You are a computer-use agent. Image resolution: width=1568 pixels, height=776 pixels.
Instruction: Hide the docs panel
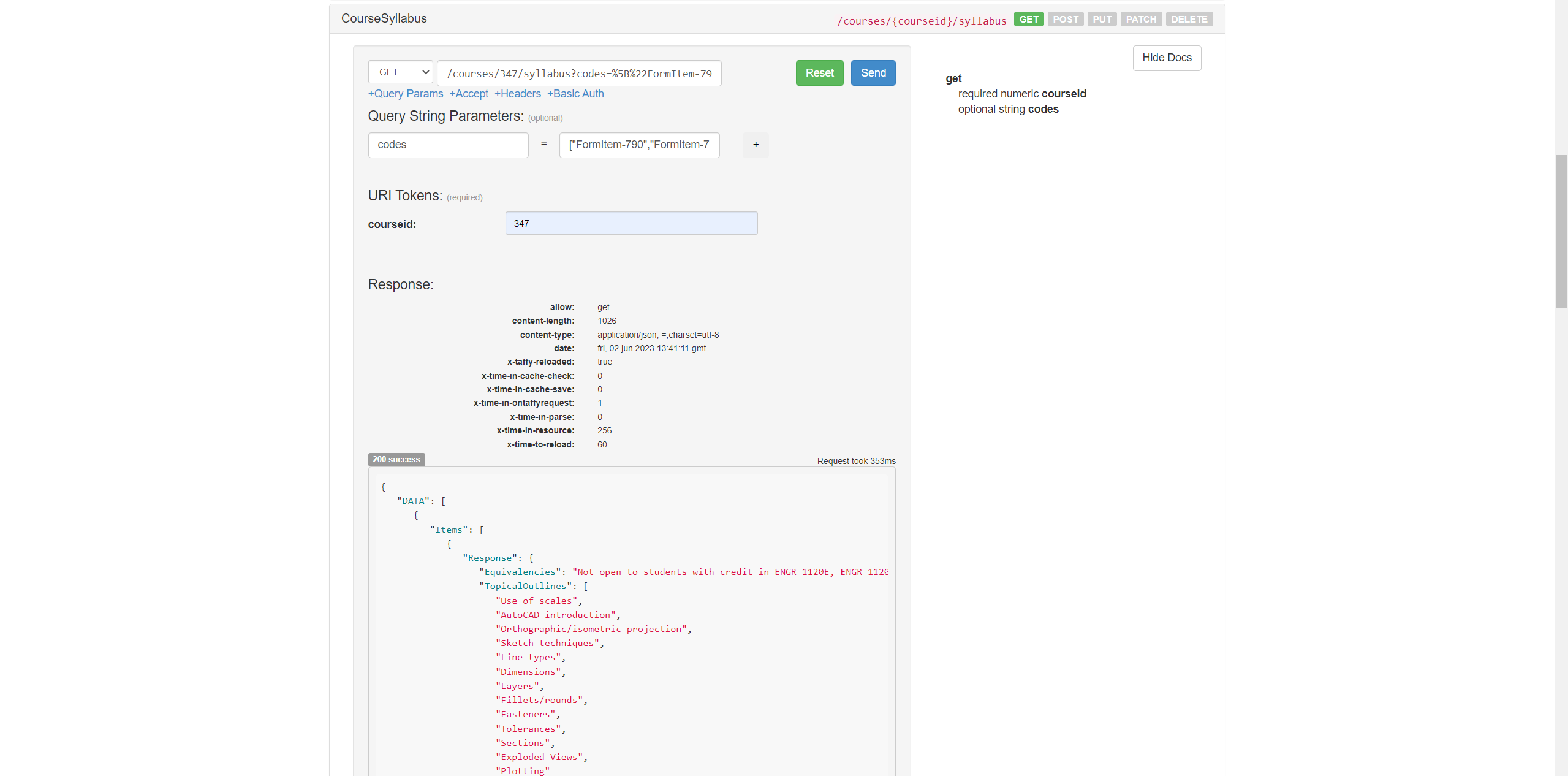(1166, 58)
